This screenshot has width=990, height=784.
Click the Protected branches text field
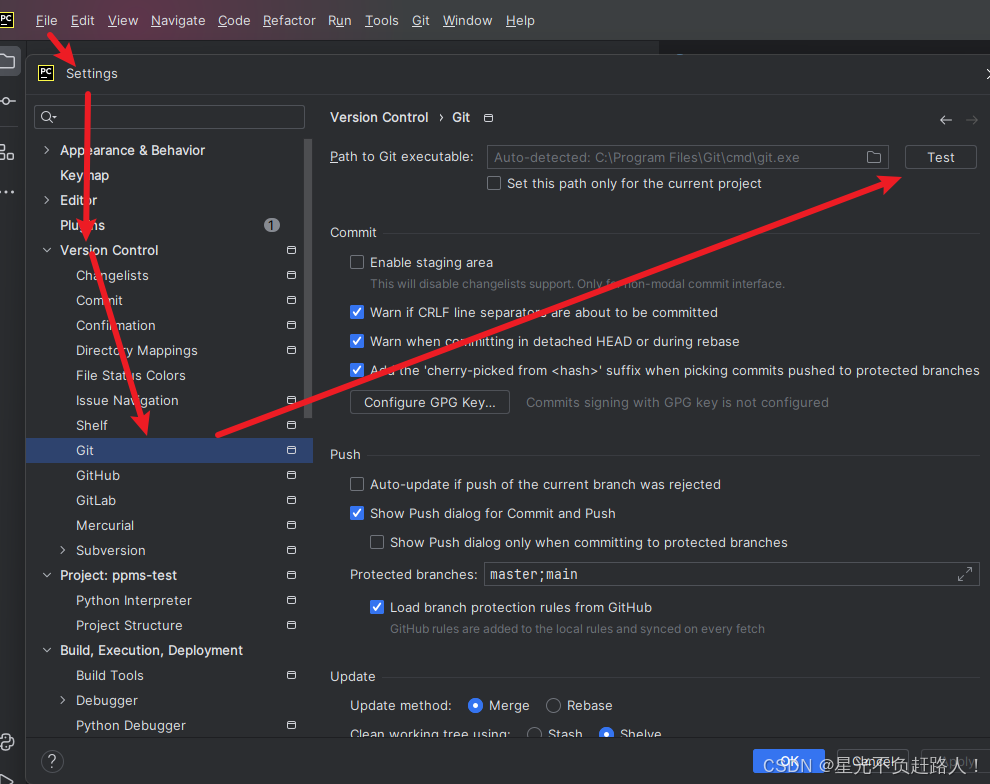[x=732, y=574]
